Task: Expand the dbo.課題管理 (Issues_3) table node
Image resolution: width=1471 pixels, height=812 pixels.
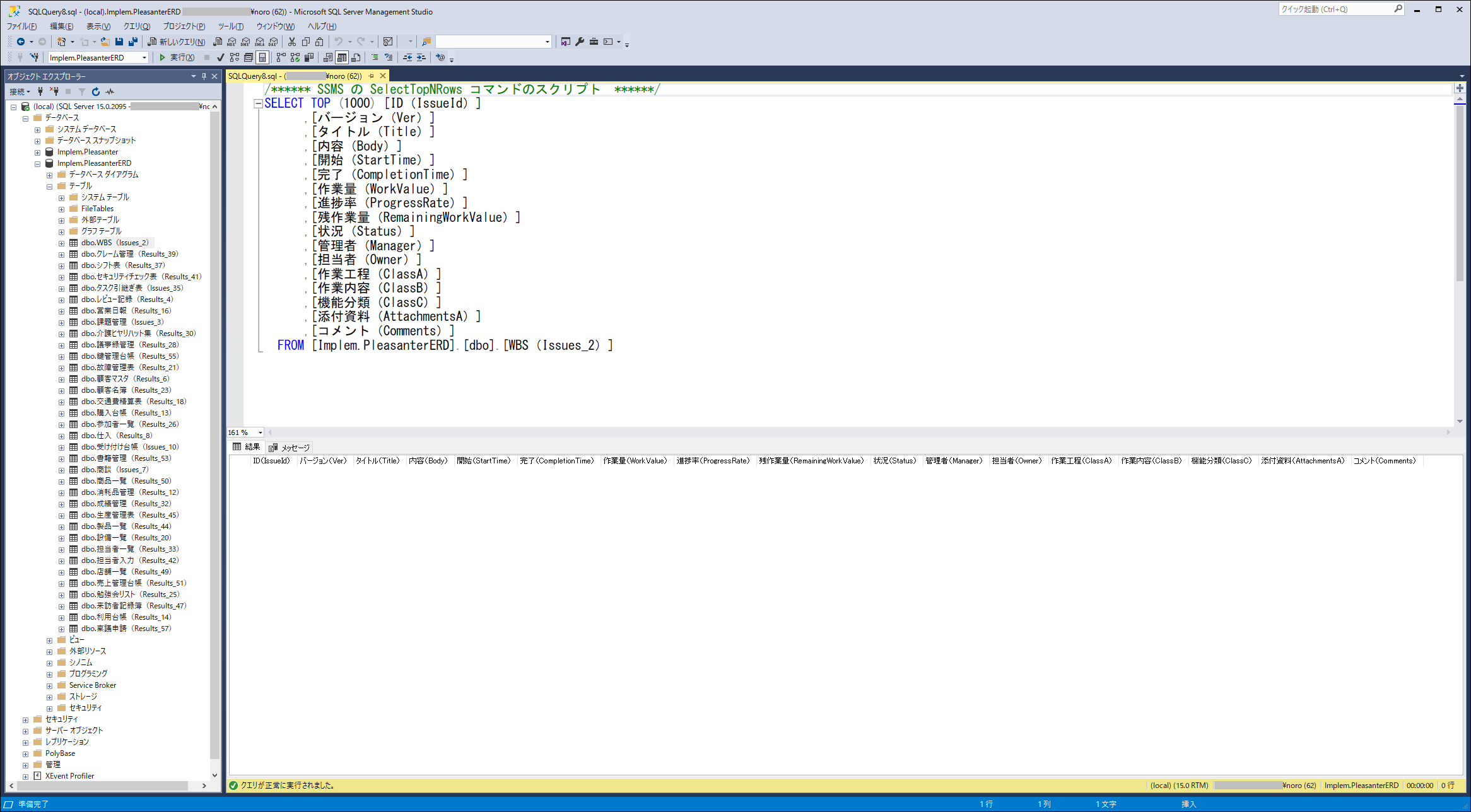Action: point(61,323)
